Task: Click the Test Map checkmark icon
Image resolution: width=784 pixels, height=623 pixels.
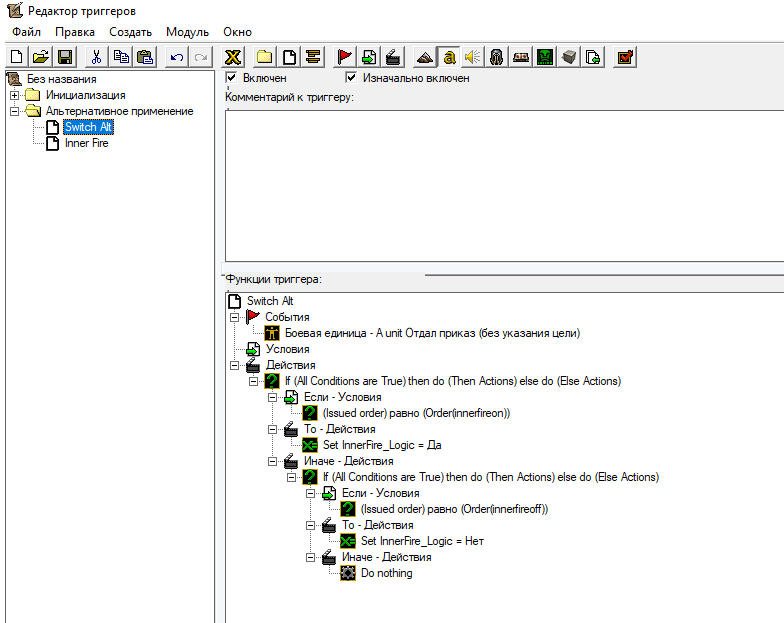Action: (625, 57)
